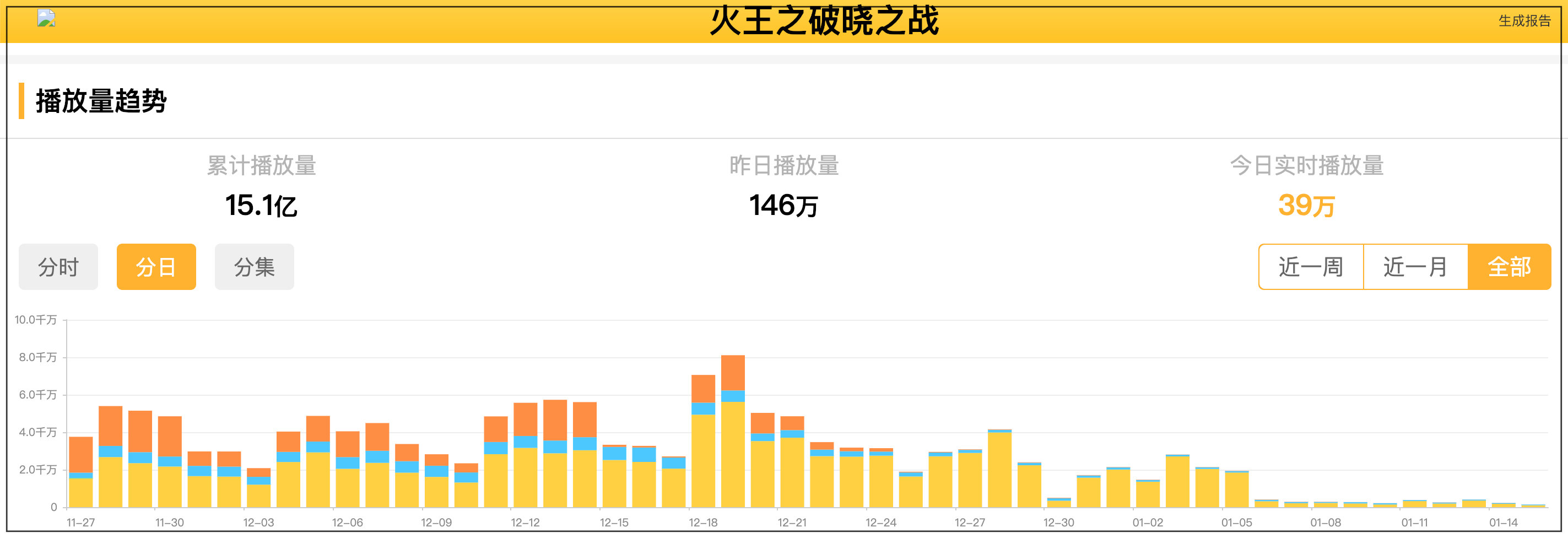Click the 01-14 date label on axis
1568x538 pixels.
click(x=1503, y=522)
